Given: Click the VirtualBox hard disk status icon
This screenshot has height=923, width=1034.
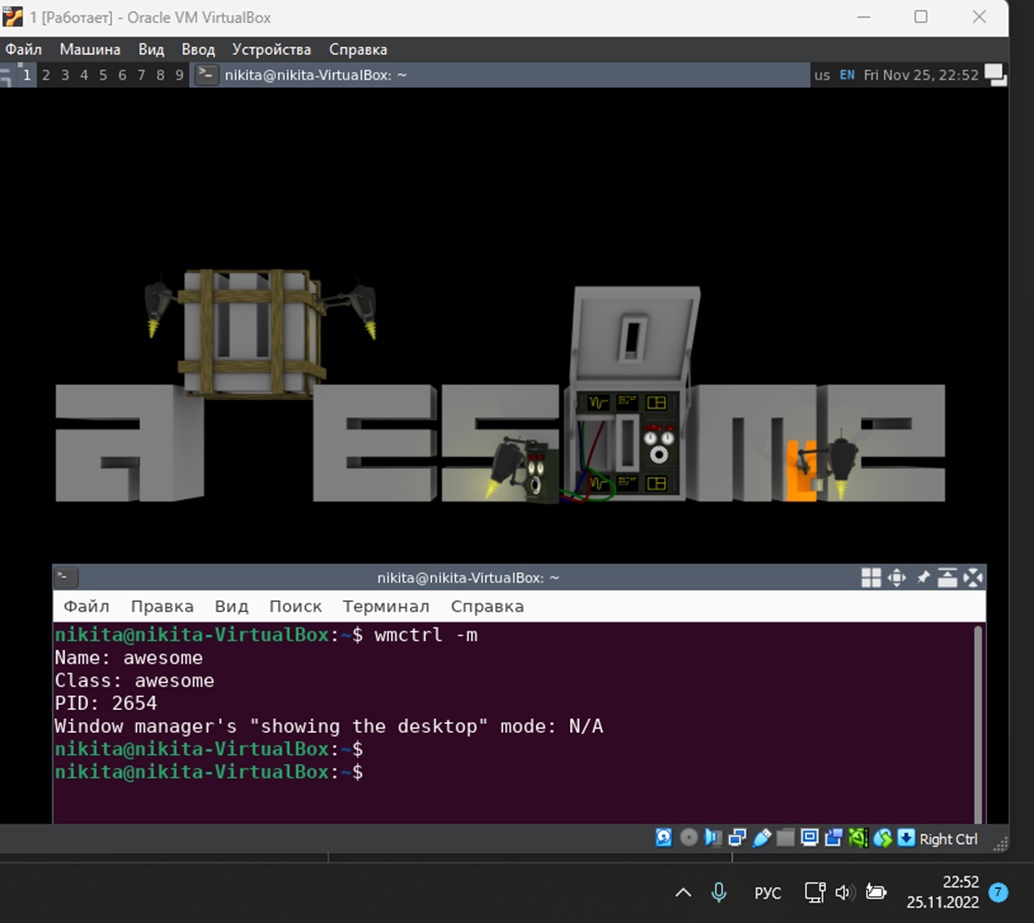Looking at the screenshot, I should [664, 838].
